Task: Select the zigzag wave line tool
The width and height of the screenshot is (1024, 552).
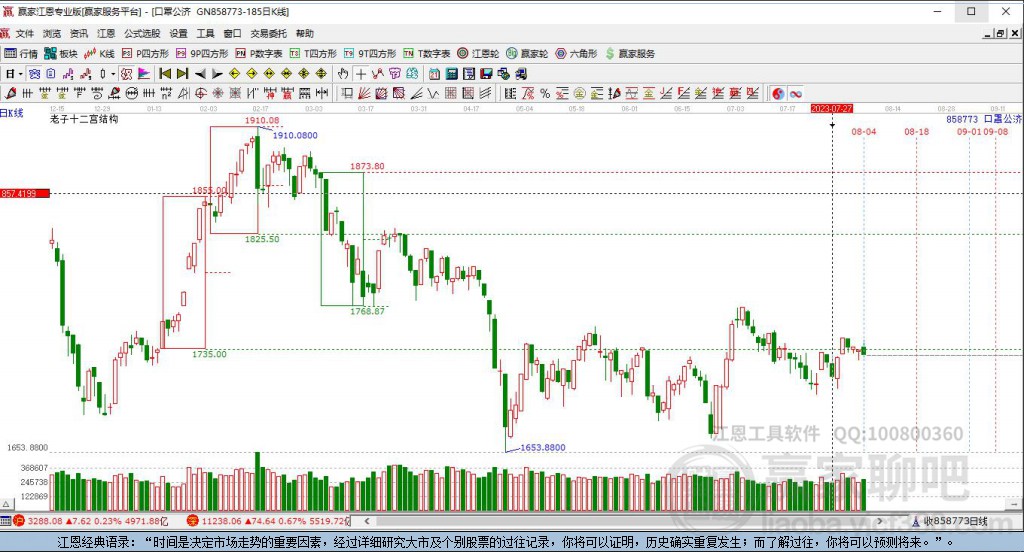Action: coord(433,93)
